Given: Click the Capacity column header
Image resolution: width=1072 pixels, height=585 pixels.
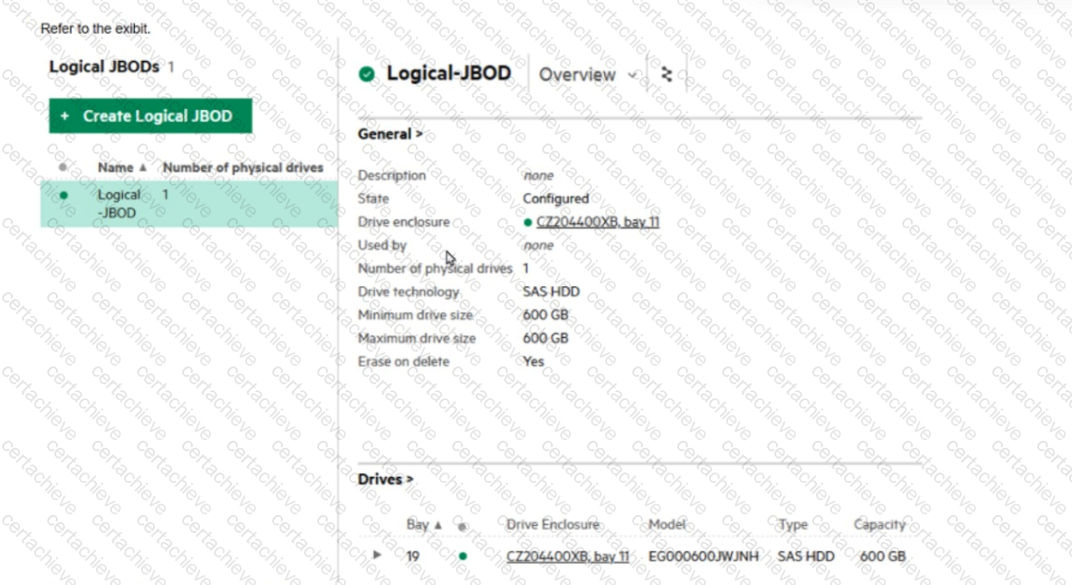Looking at the screenshot, I should point(880,524).
